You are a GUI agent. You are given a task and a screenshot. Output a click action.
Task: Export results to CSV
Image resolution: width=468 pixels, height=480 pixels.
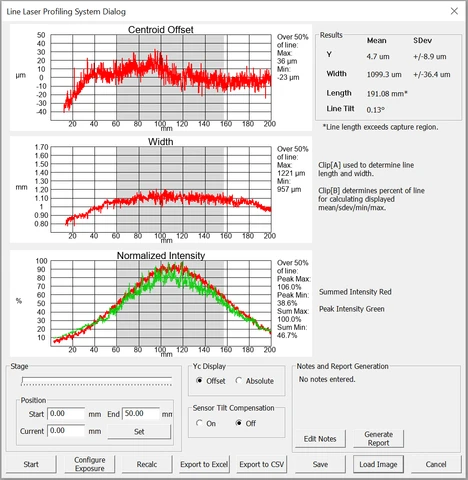coord(262,464)
